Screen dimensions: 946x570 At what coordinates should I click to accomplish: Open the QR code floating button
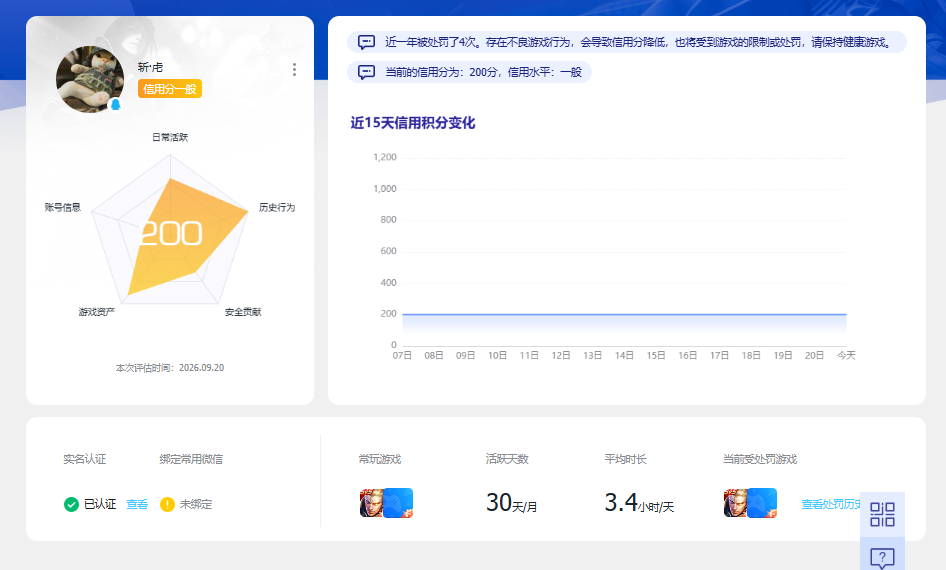(x=882, y=515)
